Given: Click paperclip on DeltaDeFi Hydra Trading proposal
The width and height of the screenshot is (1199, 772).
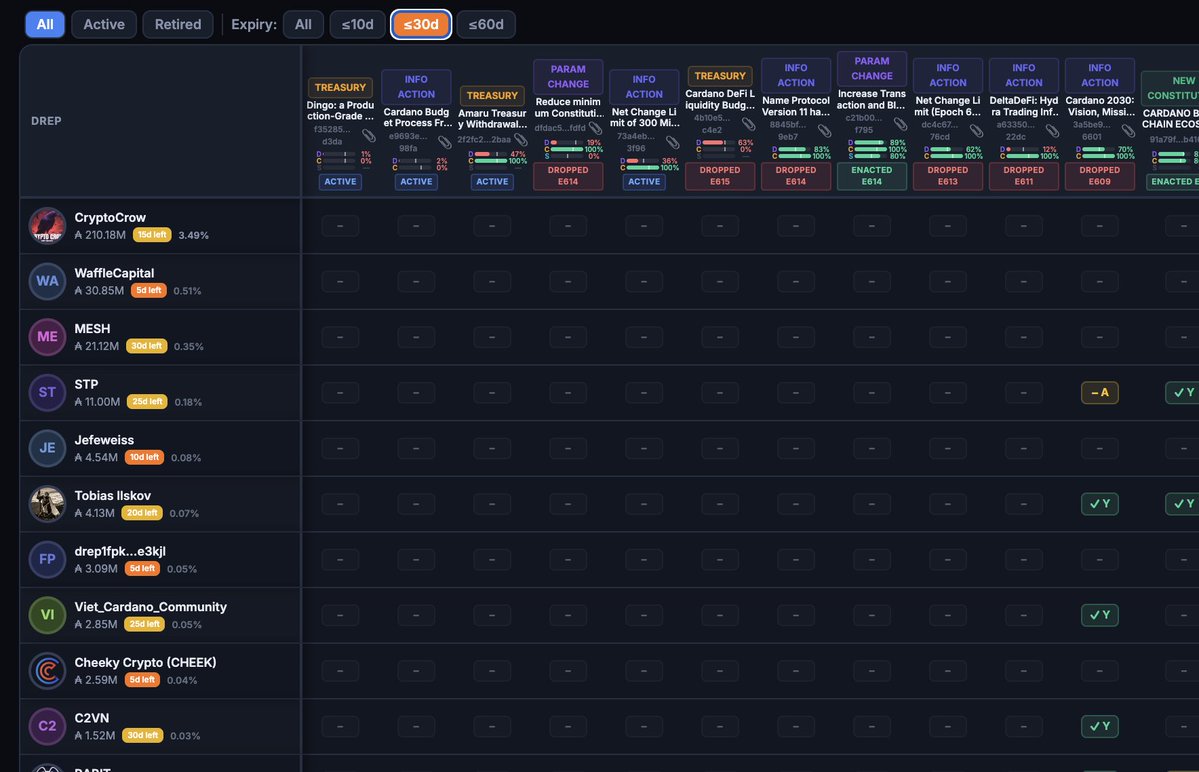Looking at the screenshot, I should 1052,131.
